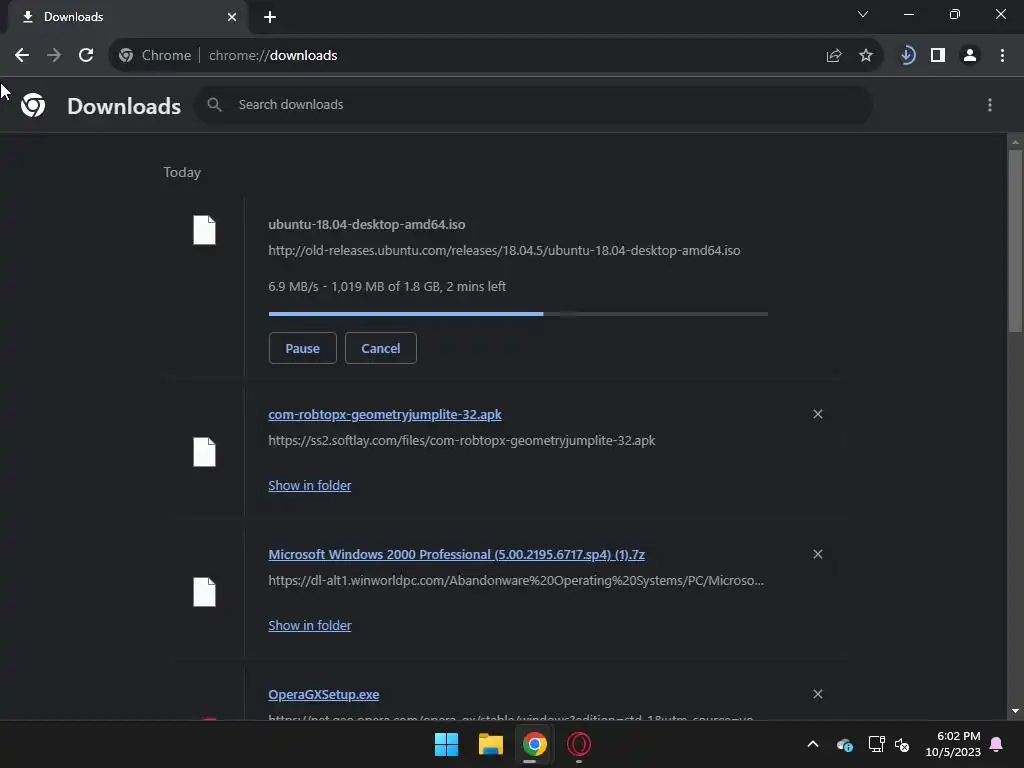Open the notifications bell icon
The width and height of the screenshot is (1024, 768).
(996, 744)
